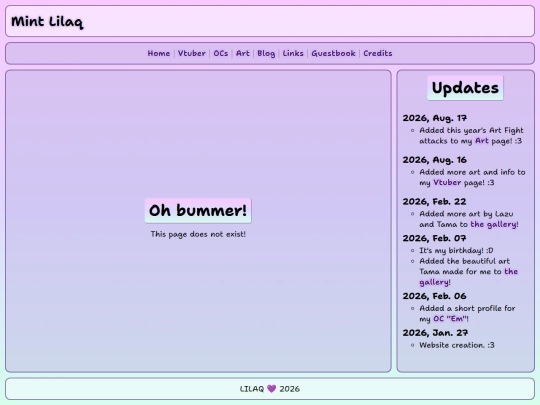Click the '2026, Aug. 17' date heading

tap(435, 118)
